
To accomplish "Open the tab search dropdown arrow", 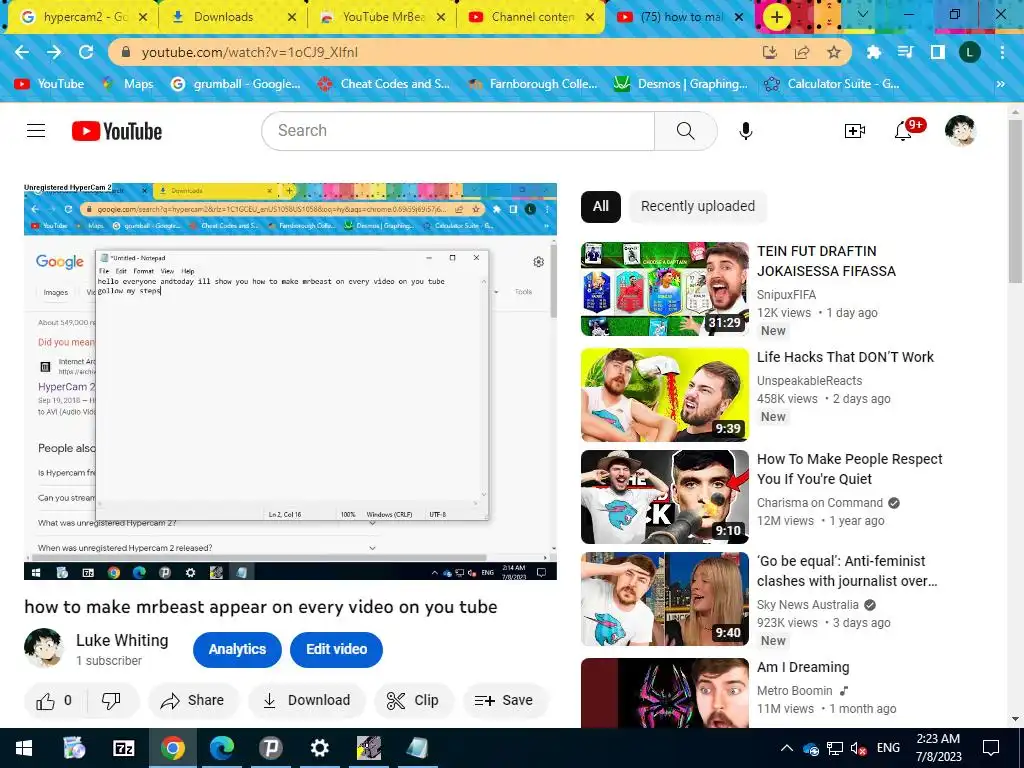I will coord(863,14).
